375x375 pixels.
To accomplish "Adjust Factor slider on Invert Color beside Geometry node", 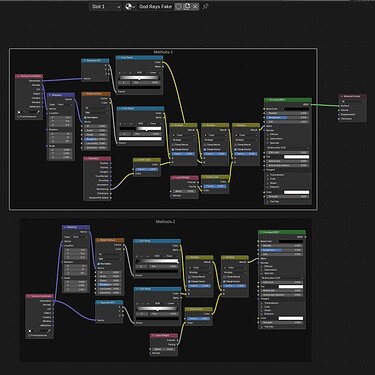I will coord(147,169).
